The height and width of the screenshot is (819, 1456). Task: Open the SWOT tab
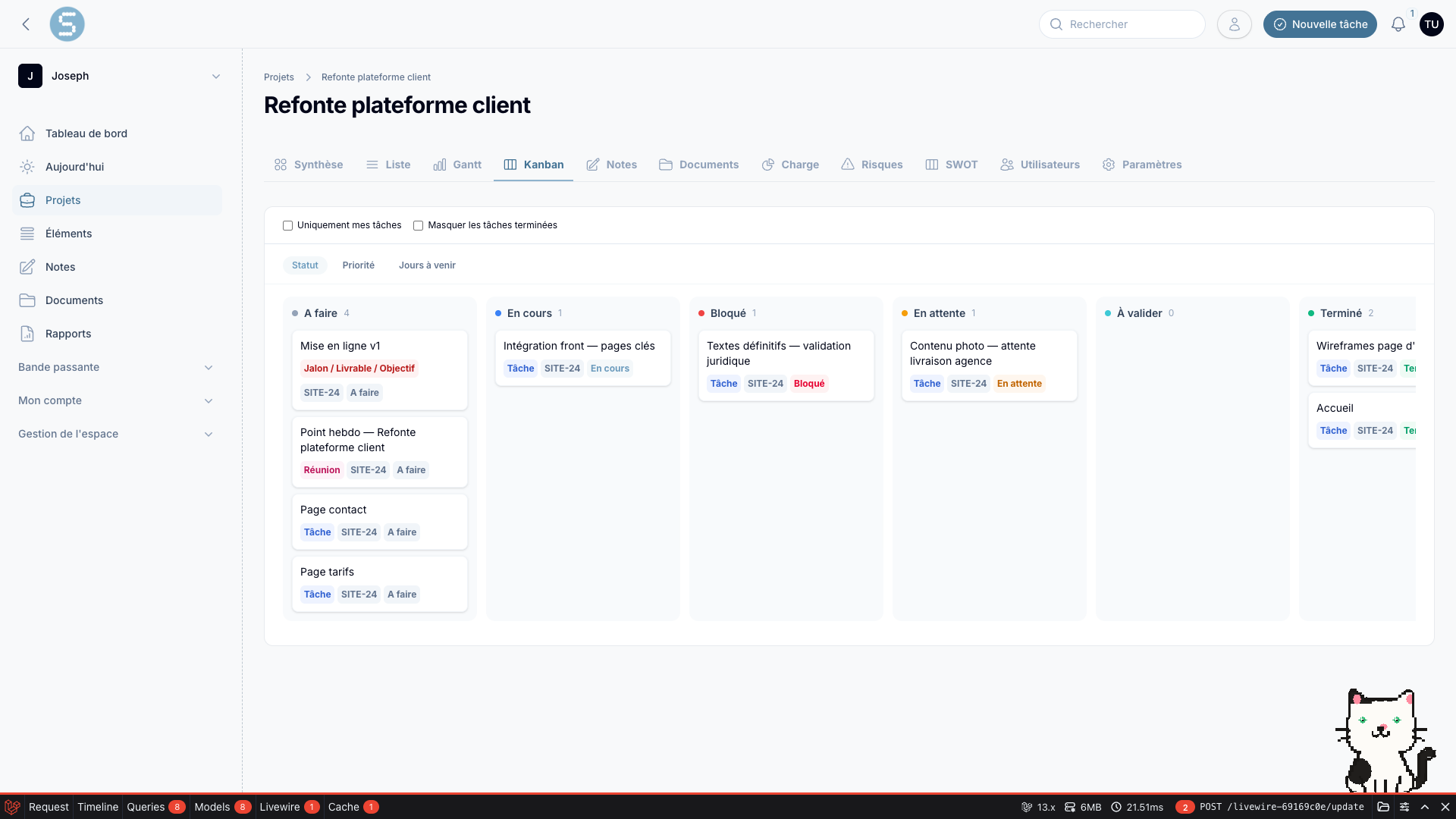(x=952, y=165)
